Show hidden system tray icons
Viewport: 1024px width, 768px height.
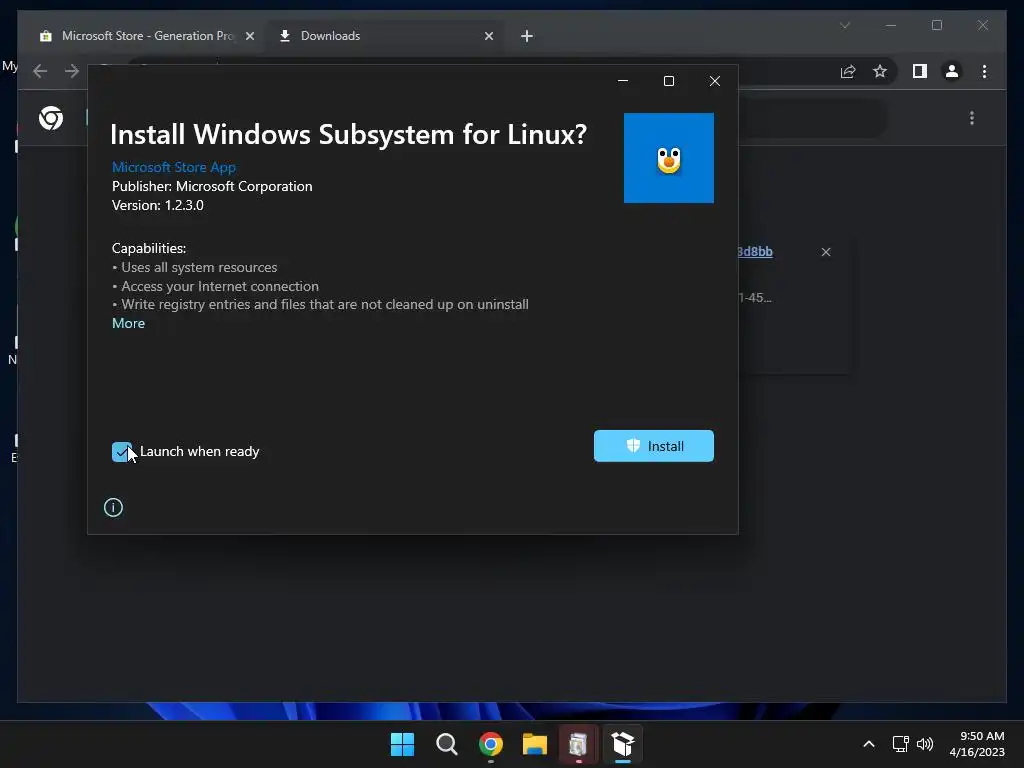click(x=869, y=744)
